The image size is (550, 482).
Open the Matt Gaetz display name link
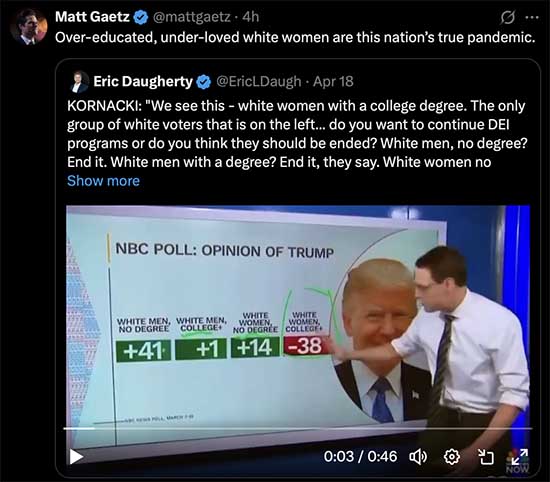tap(92, 16)
